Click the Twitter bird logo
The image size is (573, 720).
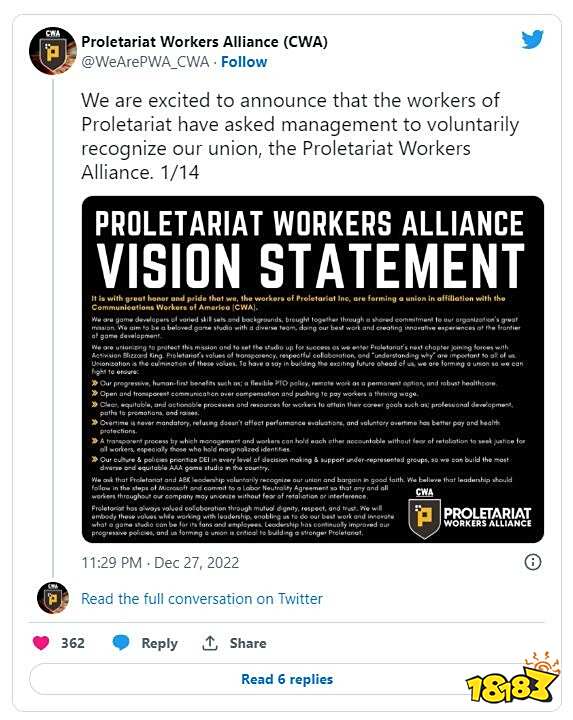point(533,39)
